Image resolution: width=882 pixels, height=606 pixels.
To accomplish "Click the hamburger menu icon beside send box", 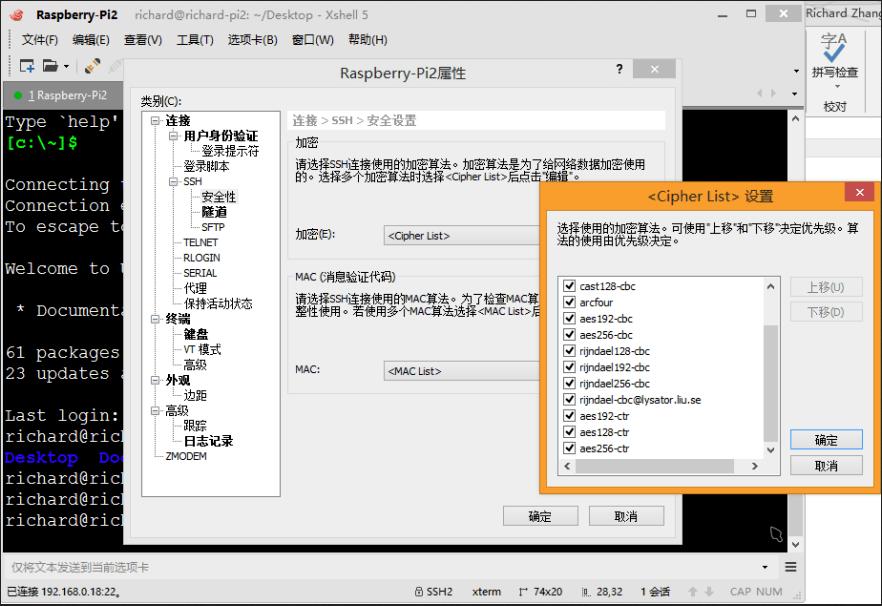I will tap(790, 567).
